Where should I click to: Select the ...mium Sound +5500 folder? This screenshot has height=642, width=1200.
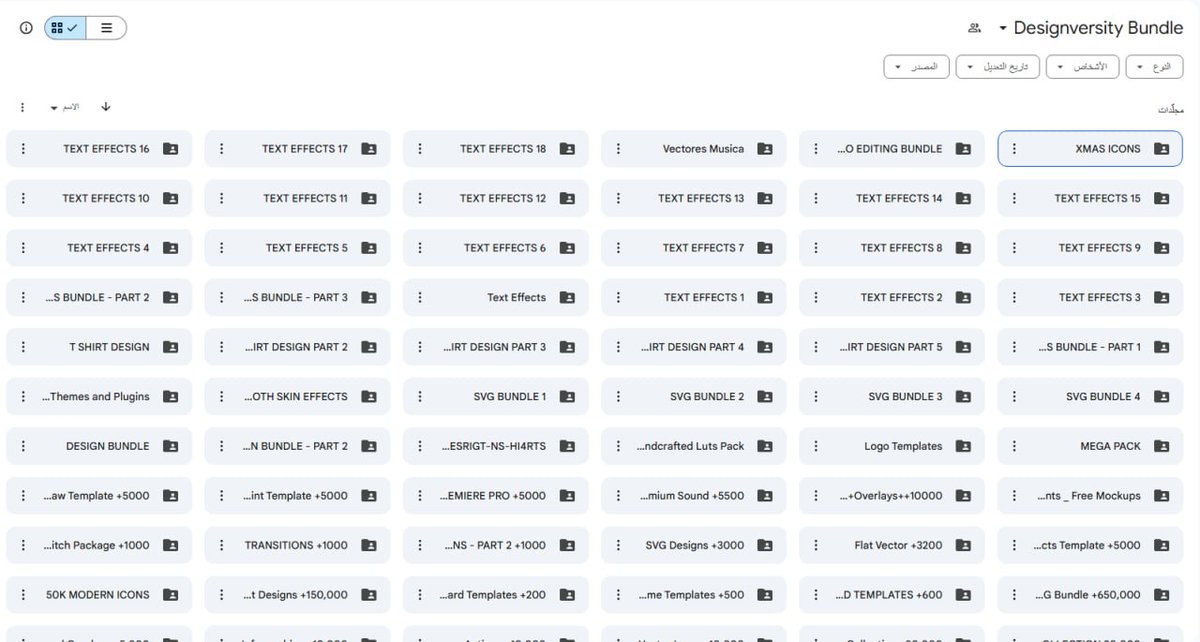pyautogui.click(x=694, y=496)
